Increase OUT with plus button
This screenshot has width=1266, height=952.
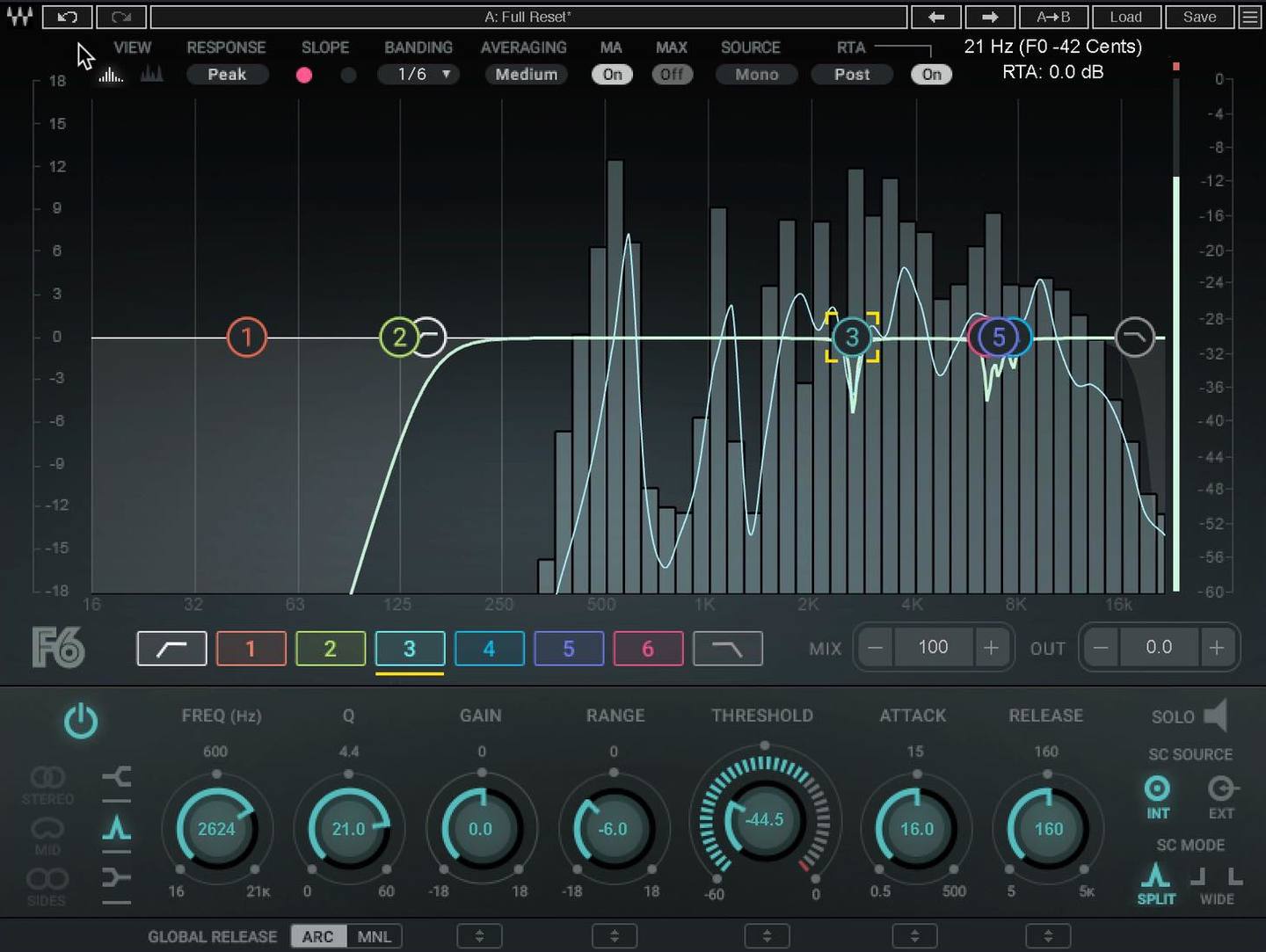pyautogui.click(x=1217, y=648)
